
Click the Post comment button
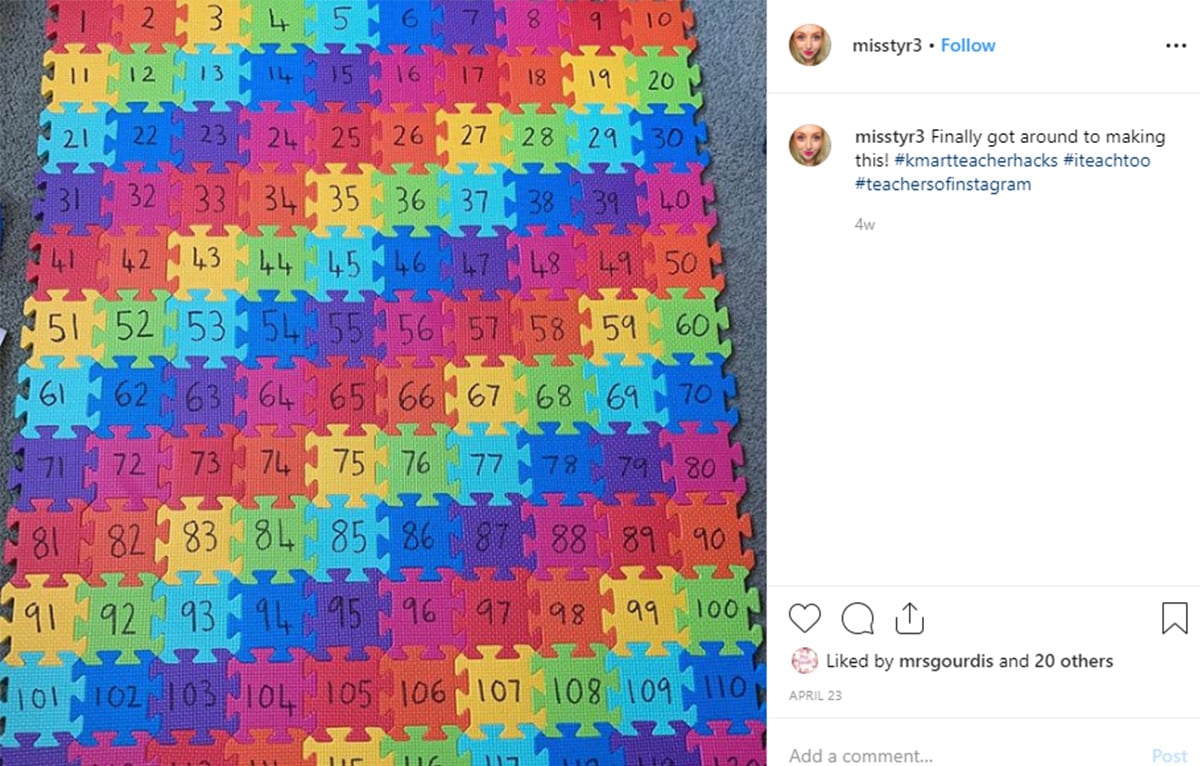[1169, 755]
